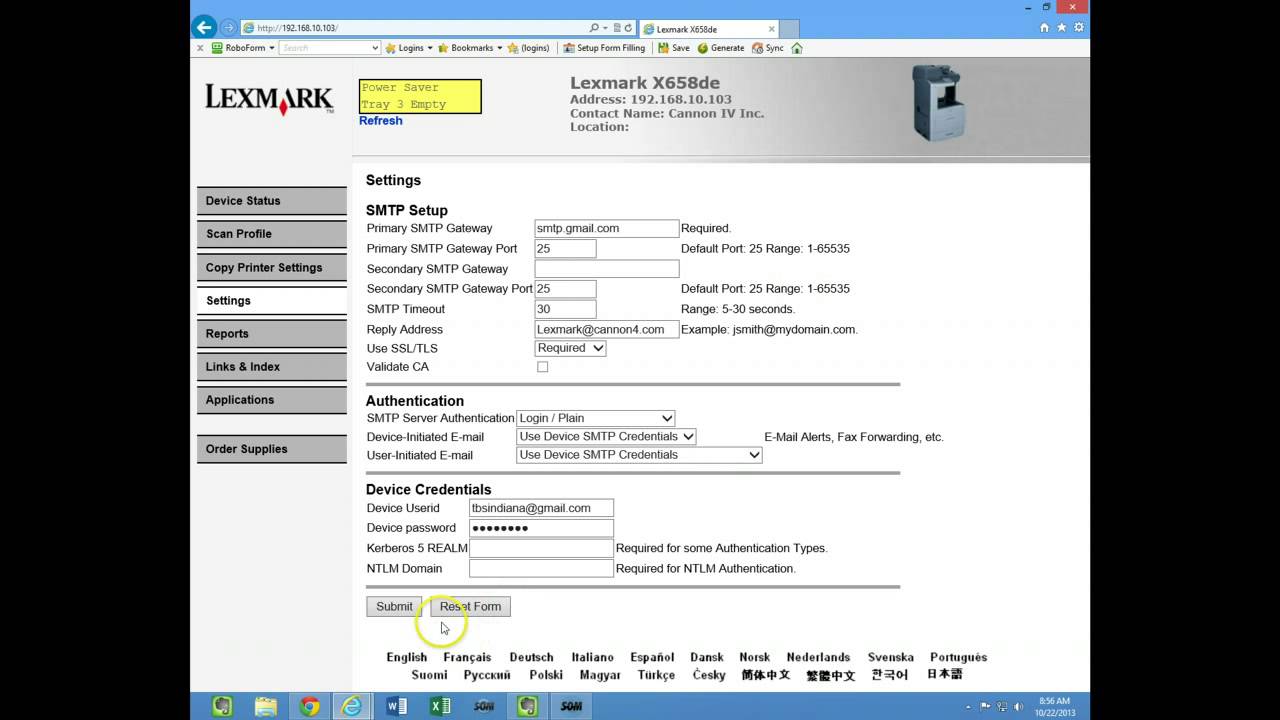The image size is (1280, 720).
Task: Switch language to Français
Action: point(467,657)
